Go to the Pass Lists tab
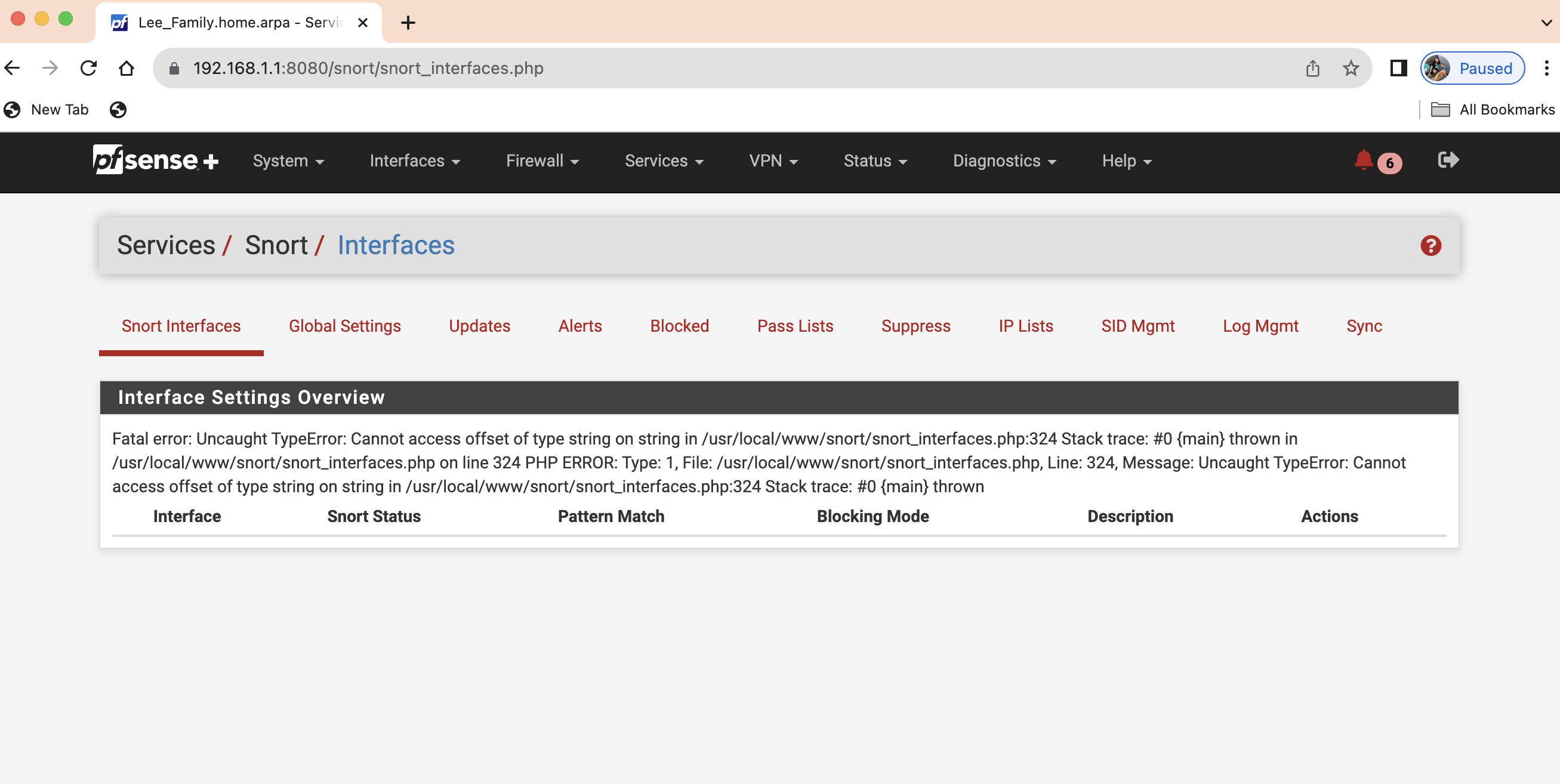Viewport: 1560px width, 784px height. (795, 326)
